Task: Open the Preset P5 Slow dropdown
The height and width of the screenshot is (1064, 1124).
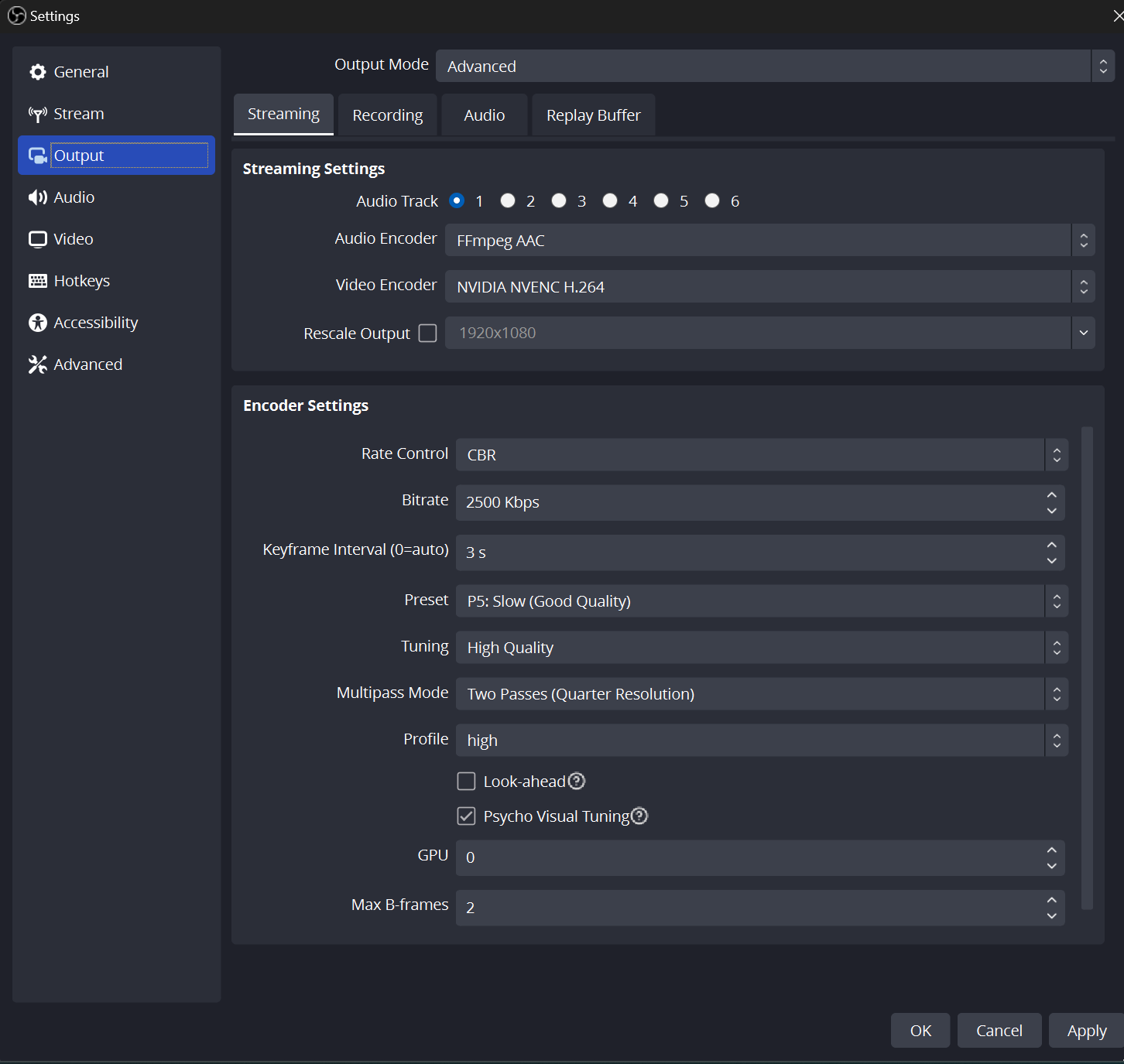Action: [762, 601]
